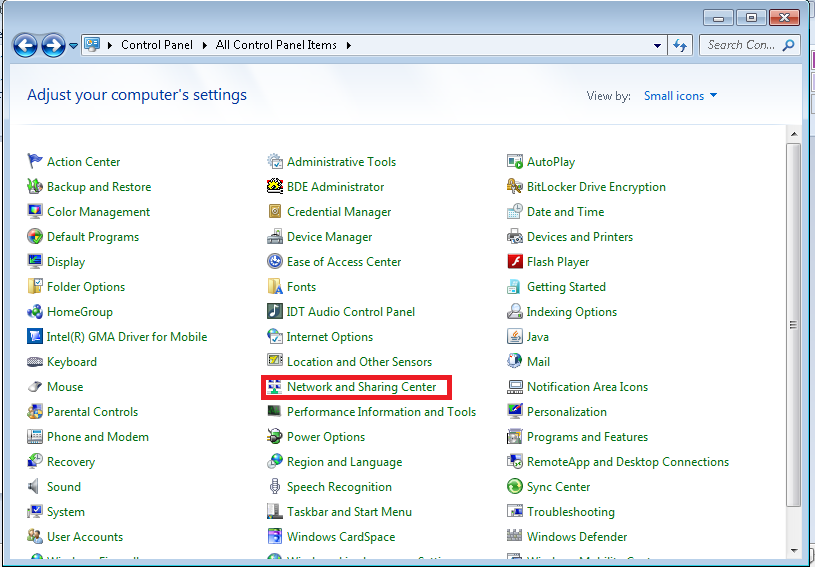
Task: Open the Devices and Printers link
Action: (x=580, y=236)
